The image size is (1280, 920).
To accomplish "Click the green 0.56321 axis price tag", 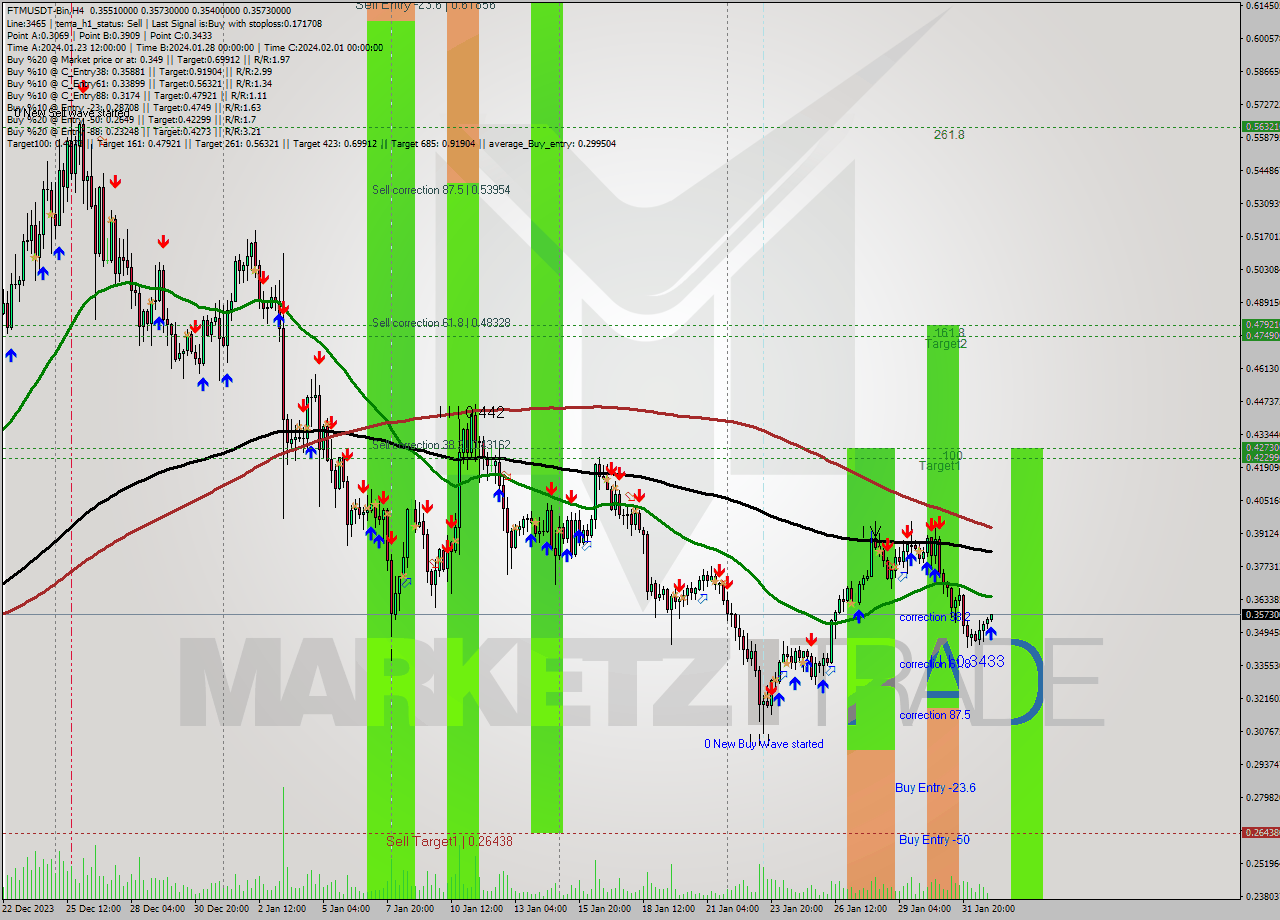I will tap(1260, 127).
